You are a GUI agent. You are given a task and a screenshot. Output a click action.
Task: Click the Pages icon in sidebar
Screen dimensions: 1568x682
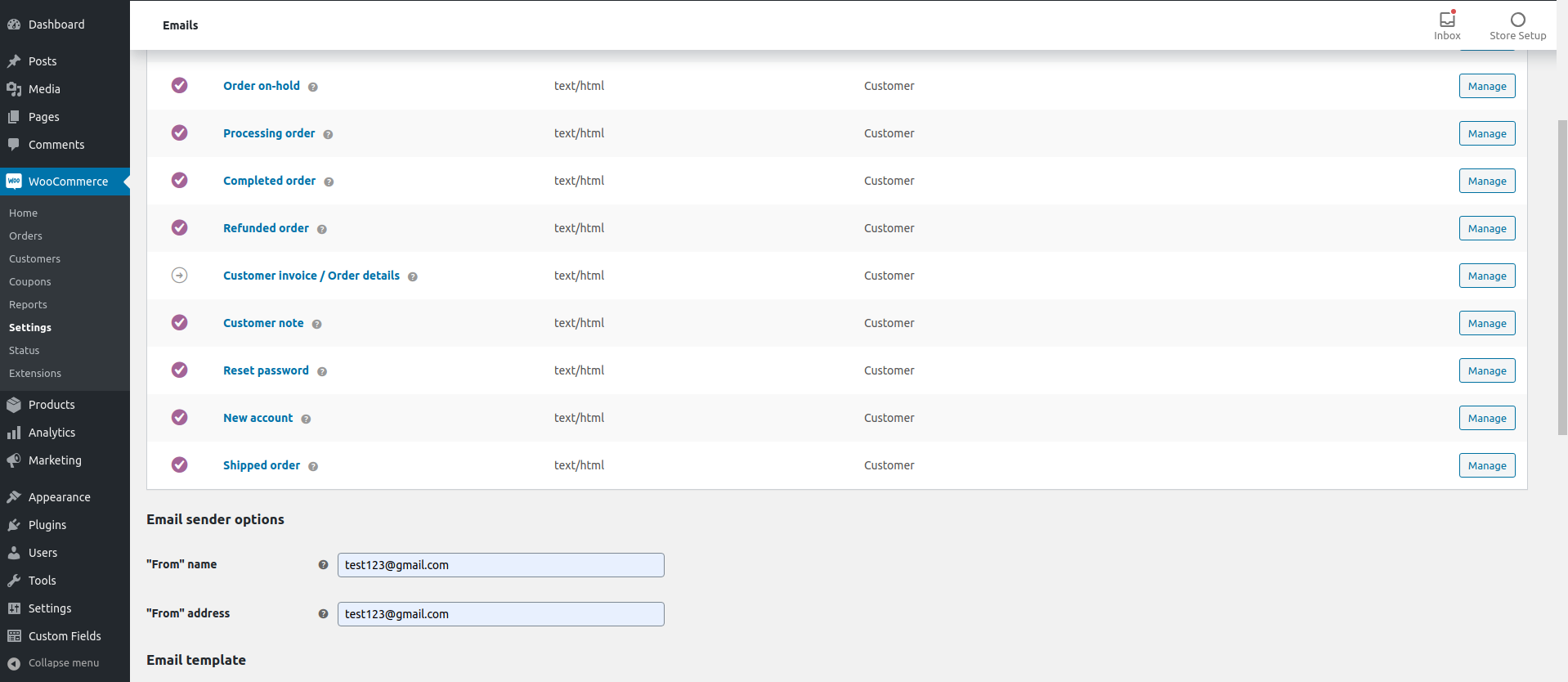click(x=14, y=117)
